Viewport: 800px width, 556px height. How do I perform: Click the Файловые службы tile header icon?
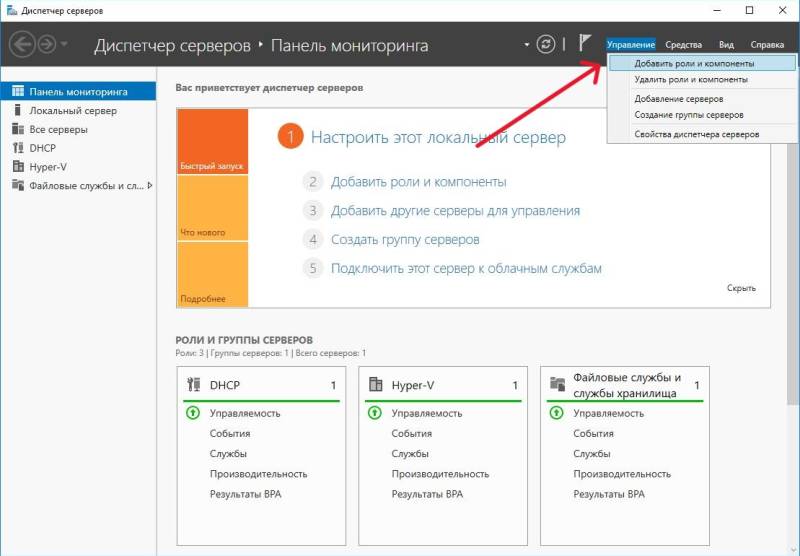tap(557, 385)
